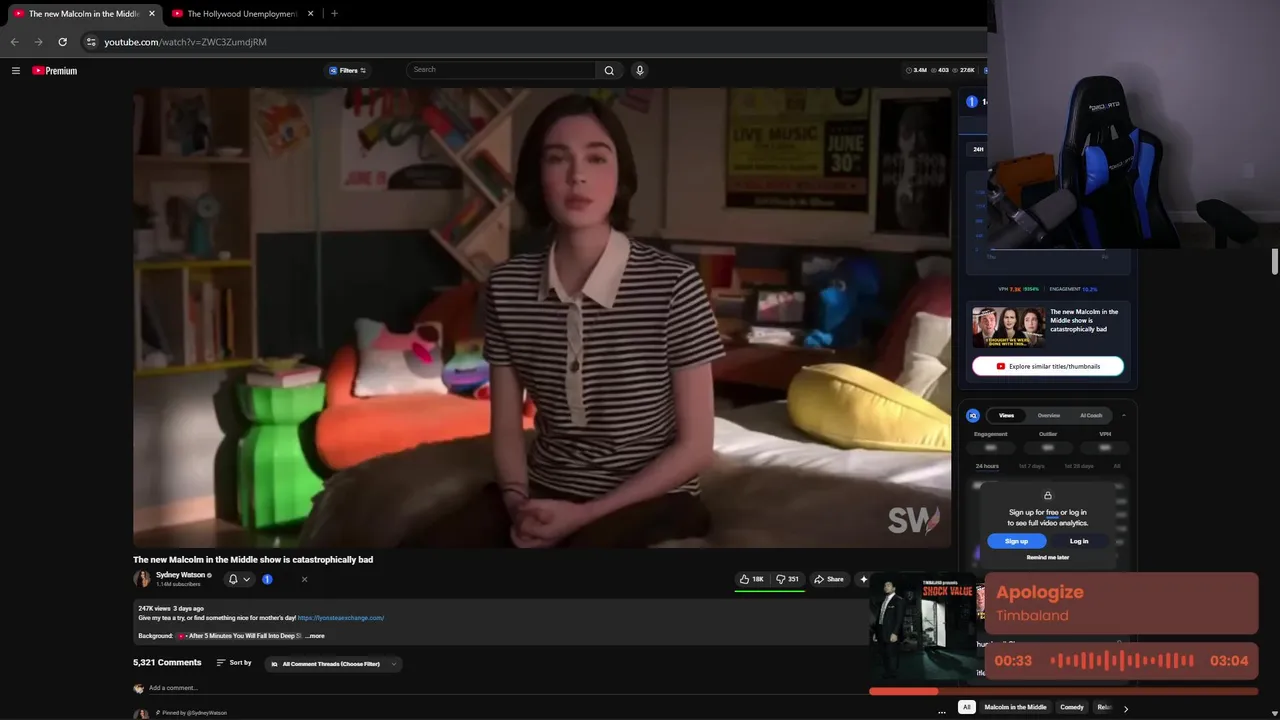
Task: Click the Apologize song title card
Action: point(1121,603)
